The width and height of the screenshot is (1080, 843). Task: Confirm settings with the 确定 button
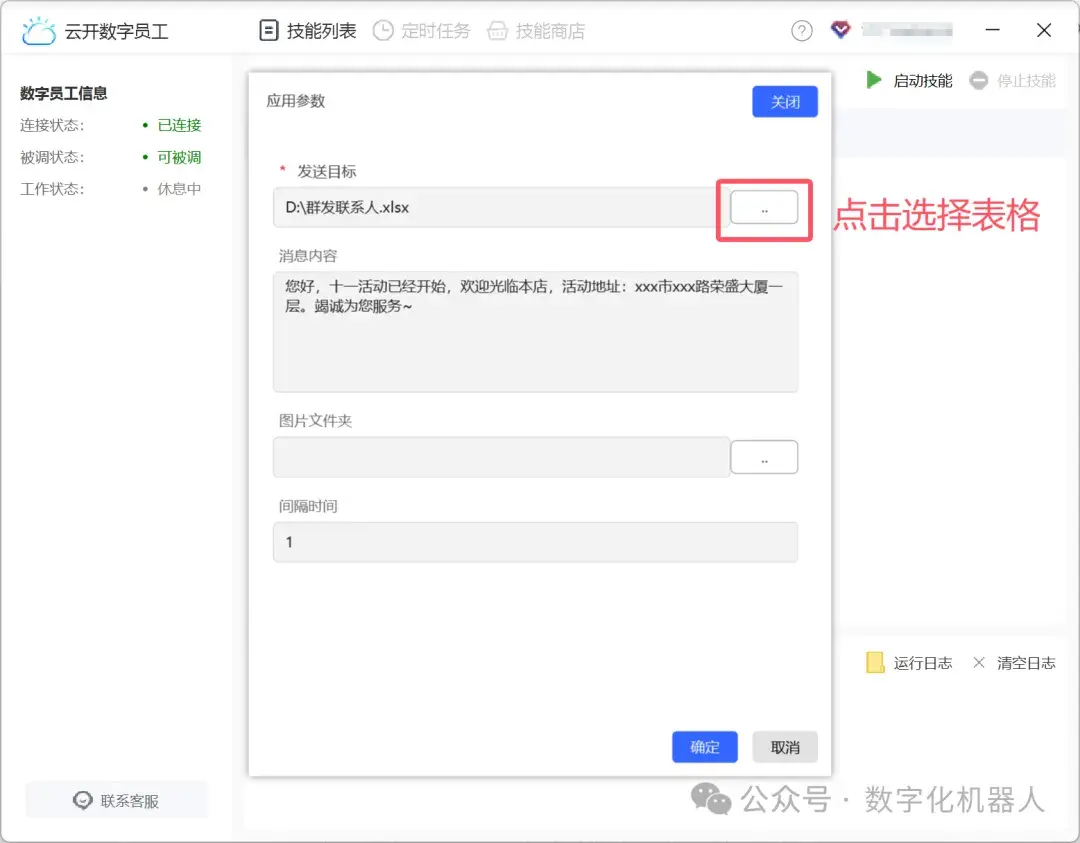(705, 747)
